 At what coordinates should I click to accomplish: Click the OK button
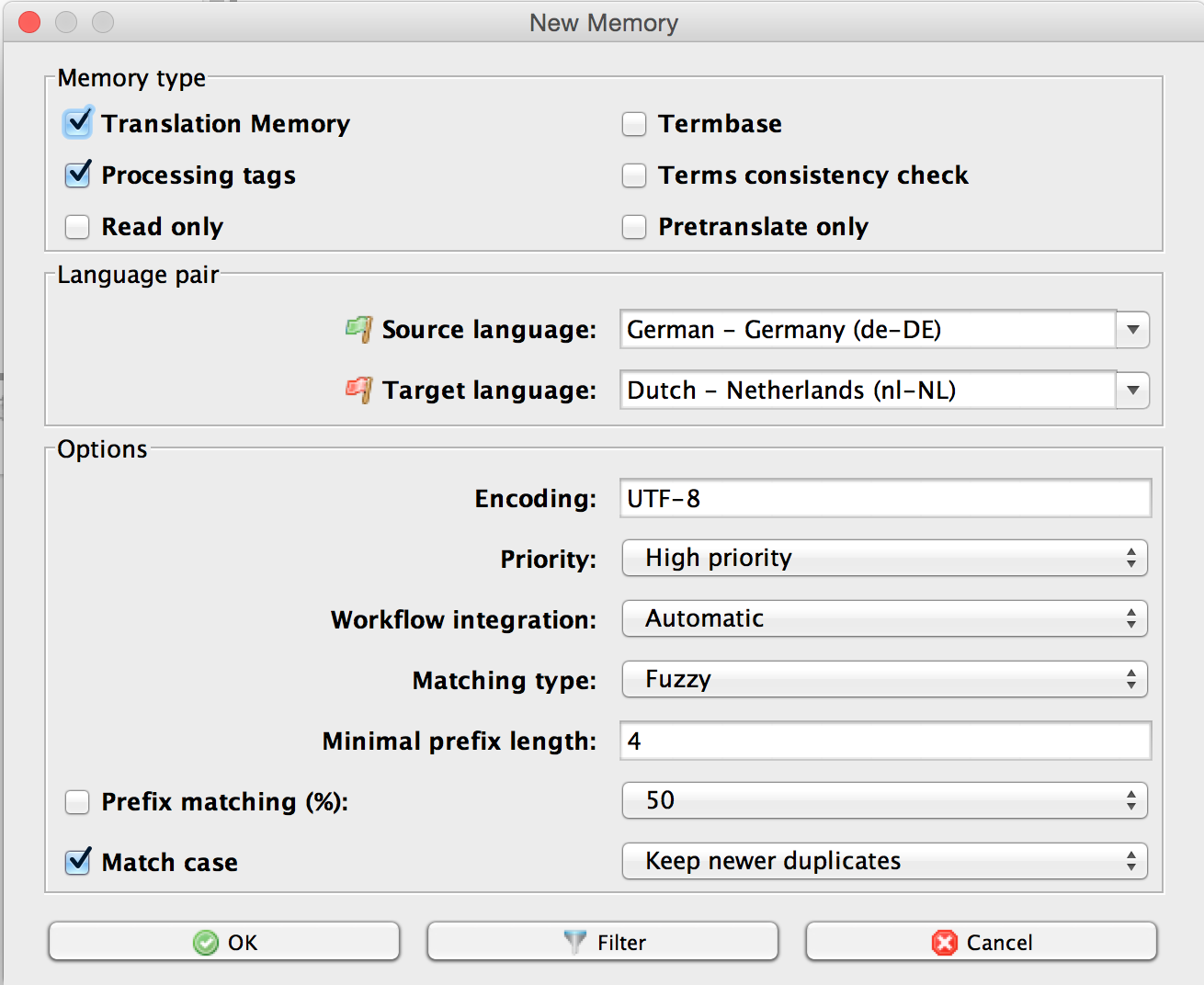tap(224, 942)
